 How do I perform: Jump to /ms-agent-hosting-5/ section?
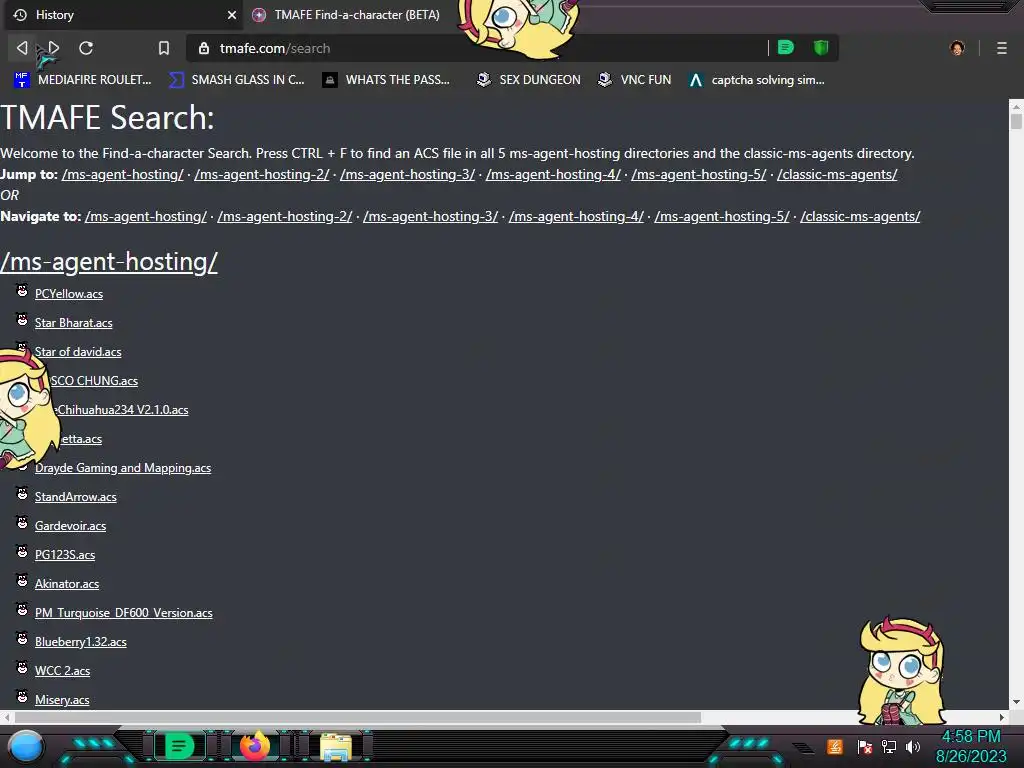[698, 174]
